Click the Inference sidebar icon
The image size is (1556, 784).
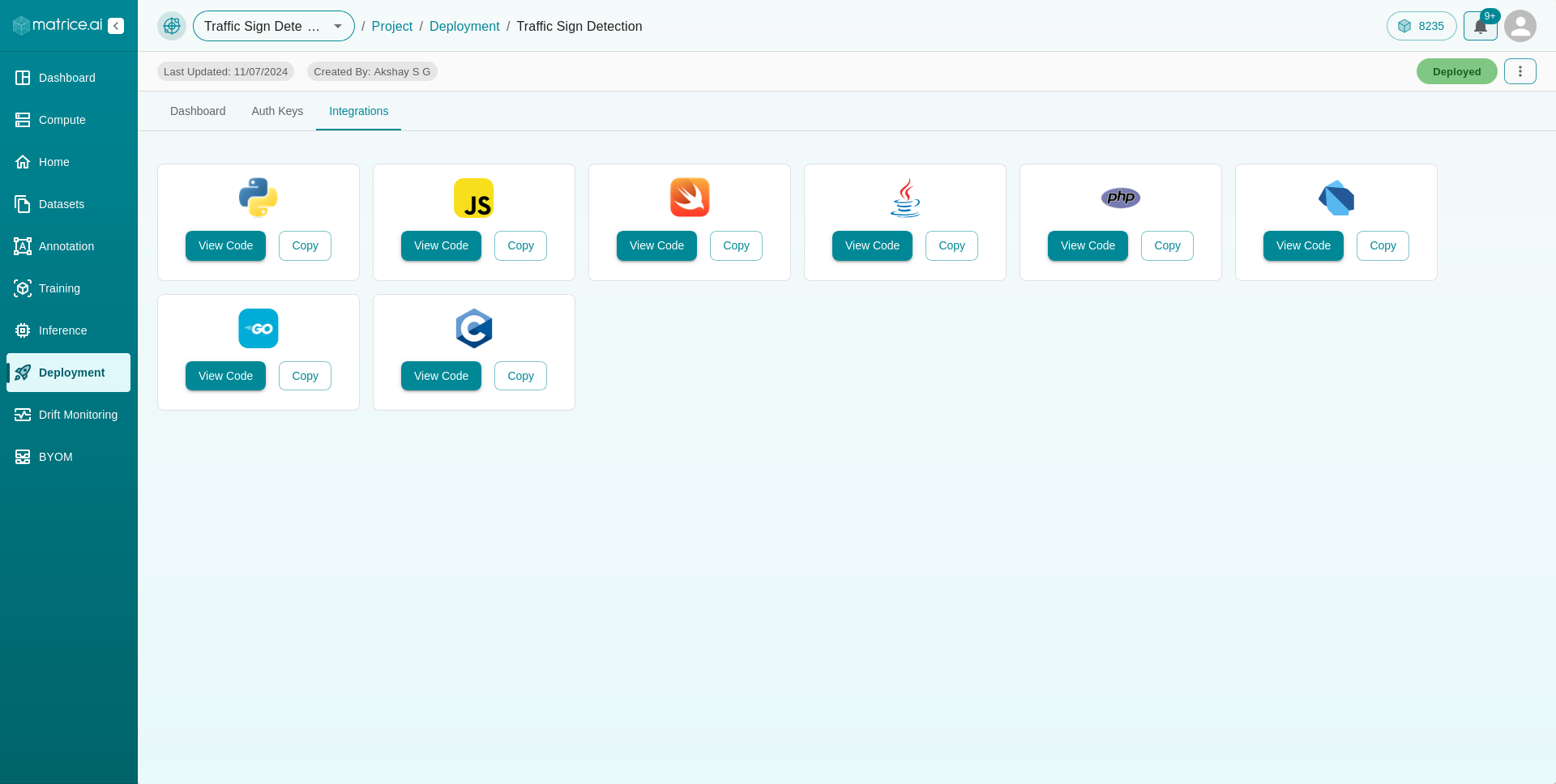click(x=23, y=330)
